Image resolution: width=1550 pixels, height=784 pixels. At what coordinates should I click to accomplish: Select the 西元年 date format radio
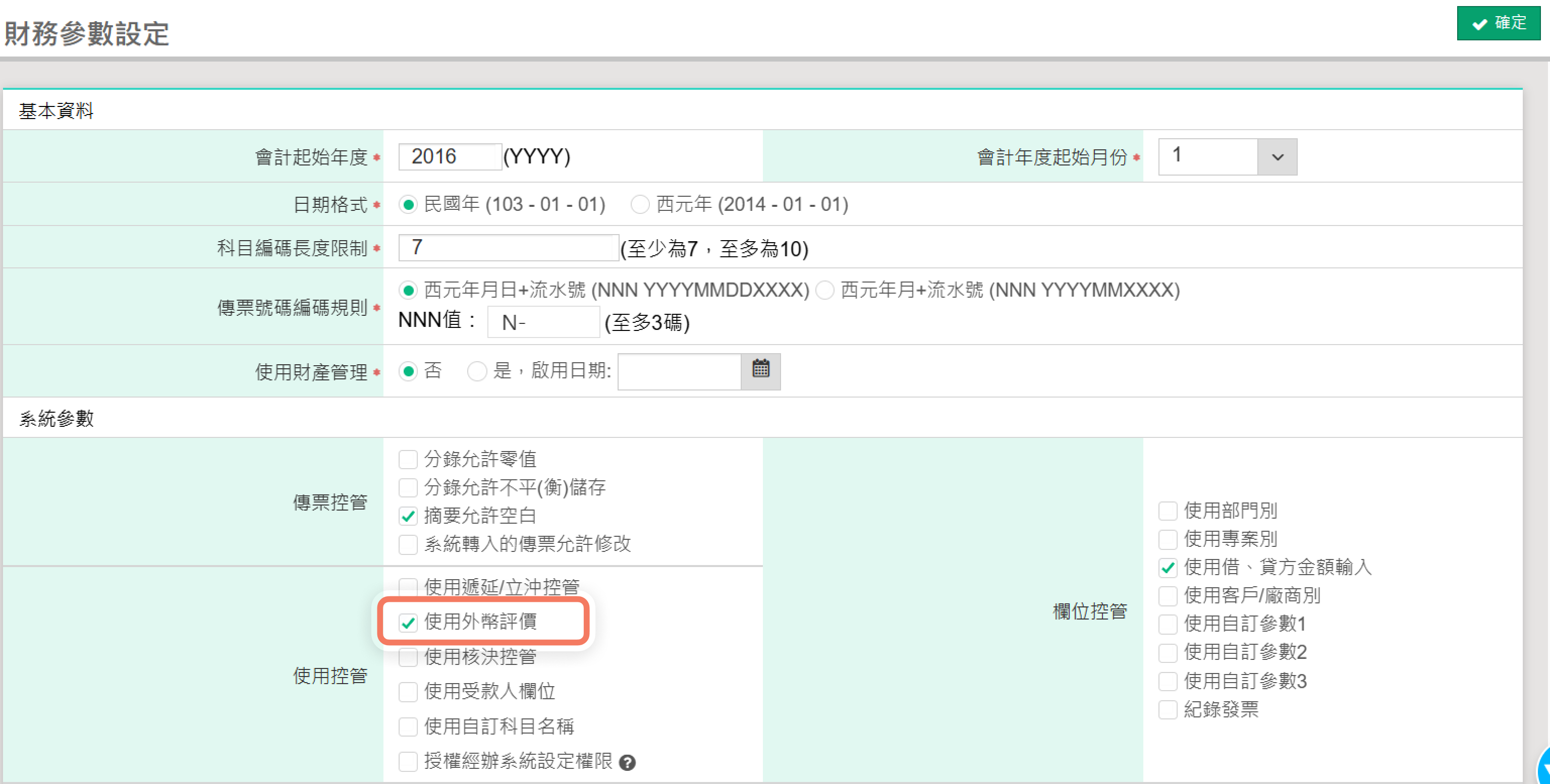click(640, 204)
